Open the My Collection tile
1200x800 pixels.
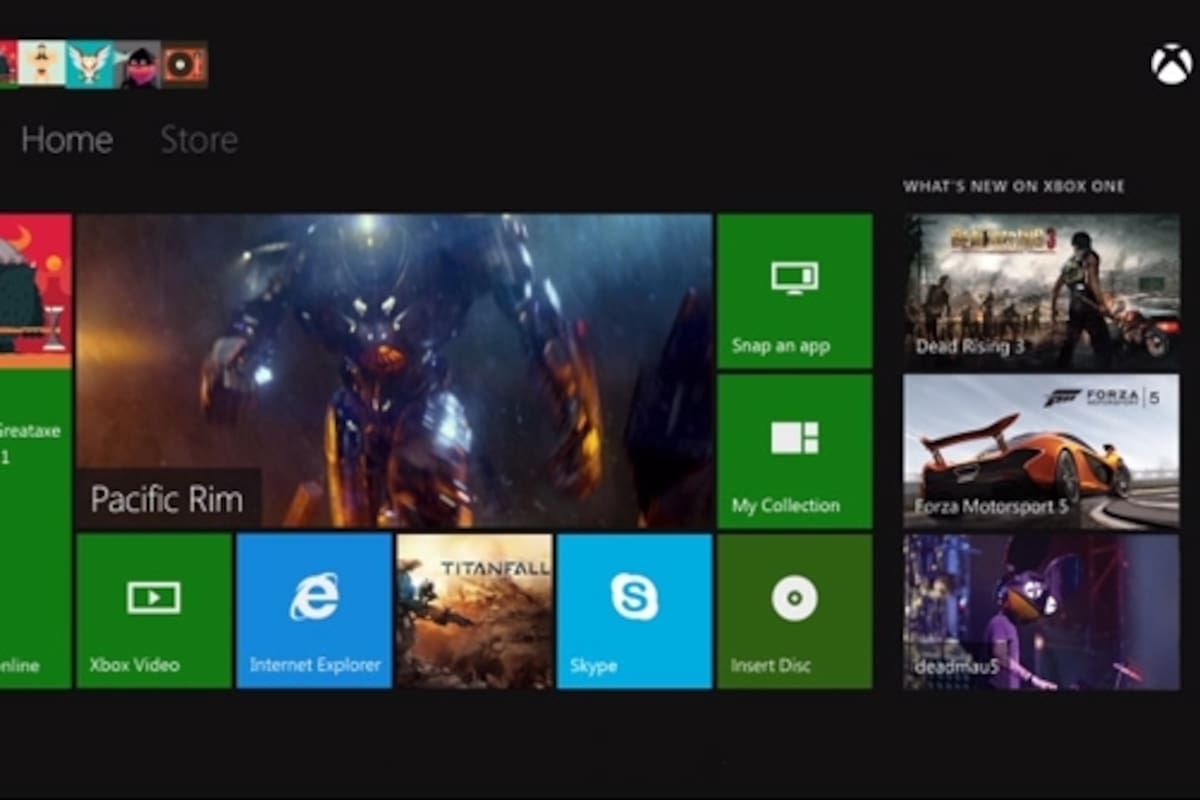coord(795,451)
